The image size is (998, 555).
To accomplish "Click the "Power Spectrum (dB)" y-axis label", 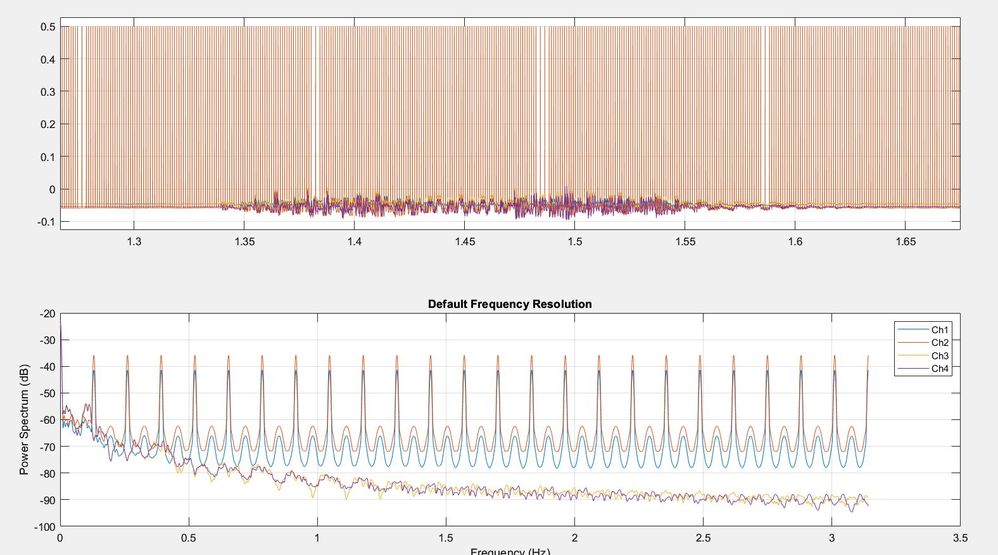I will pyautogui.click(x=24, y=419).
